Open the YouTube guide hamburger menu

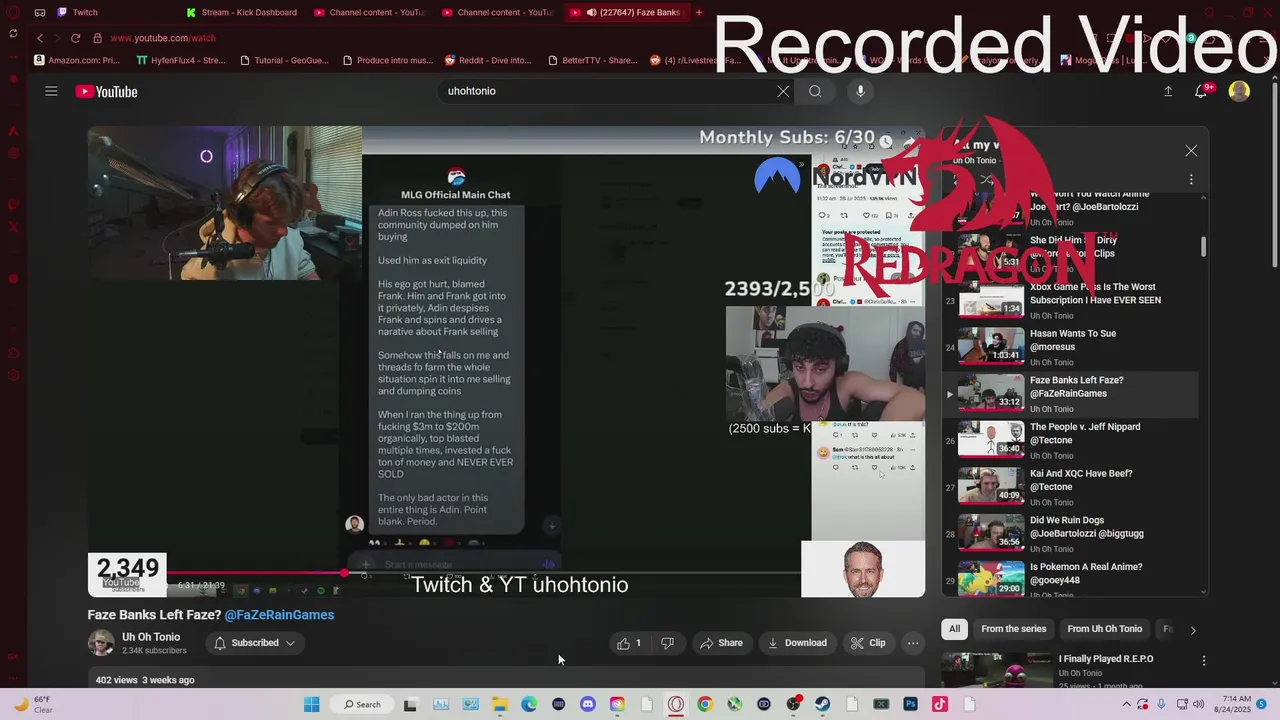click(x=51, y=91)
